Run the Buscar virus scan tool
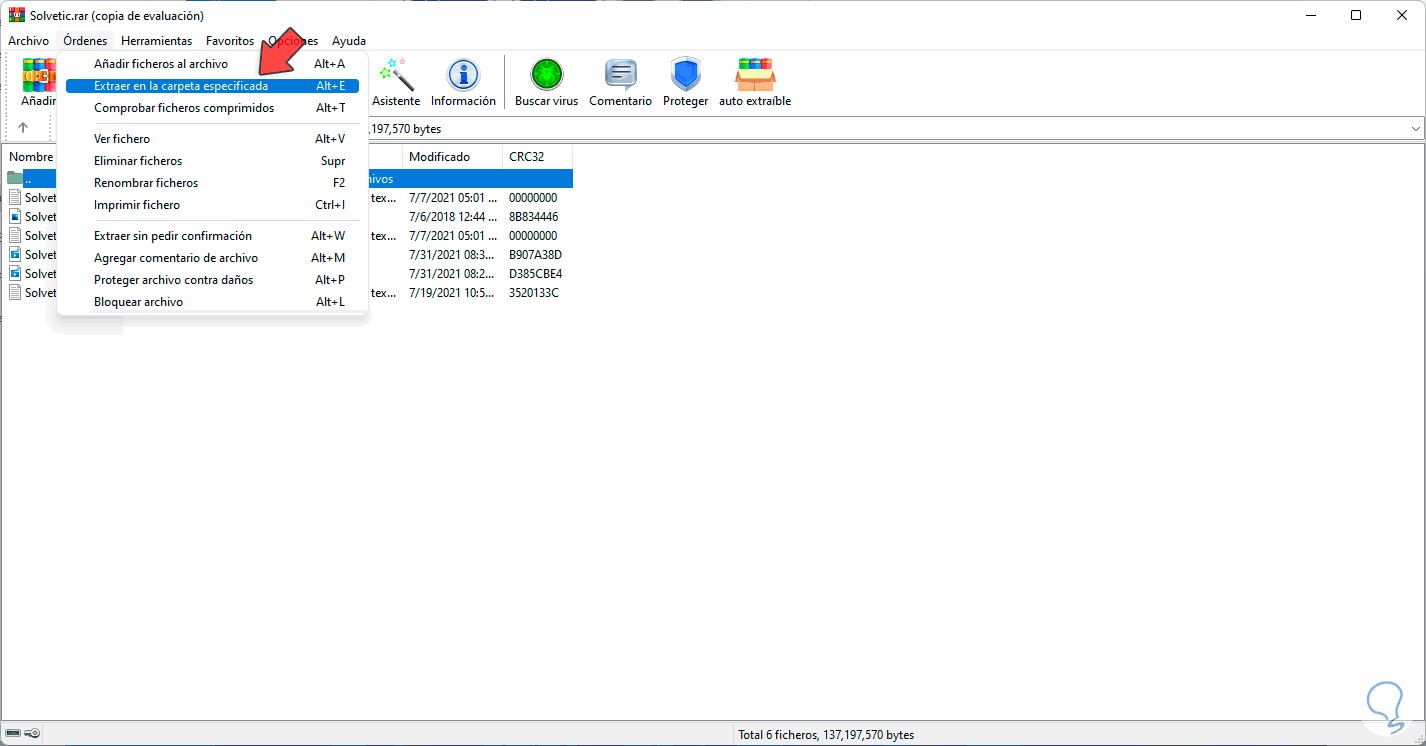The image size is (1426, 746). (546, 82)
